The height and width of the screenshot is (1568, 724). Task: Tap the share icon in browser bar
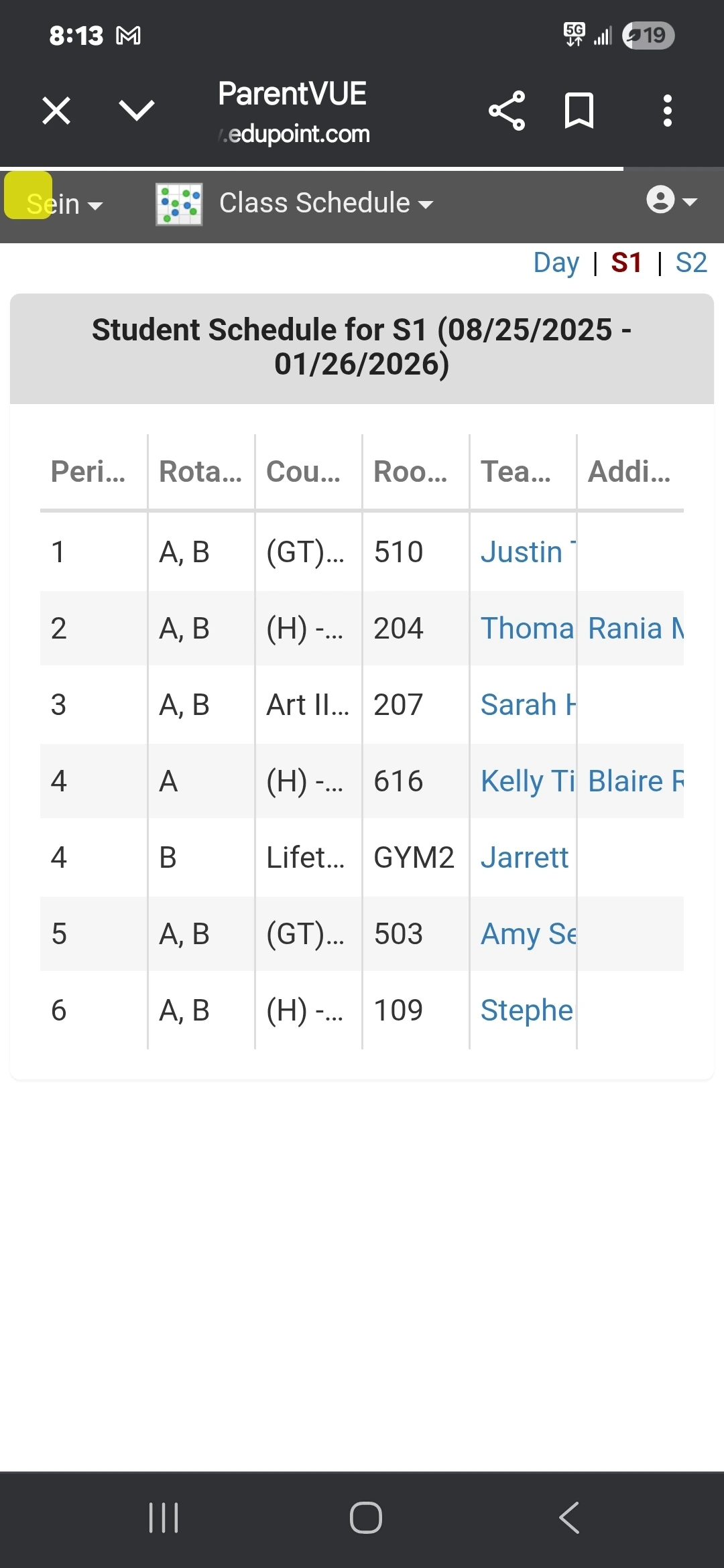507,111
